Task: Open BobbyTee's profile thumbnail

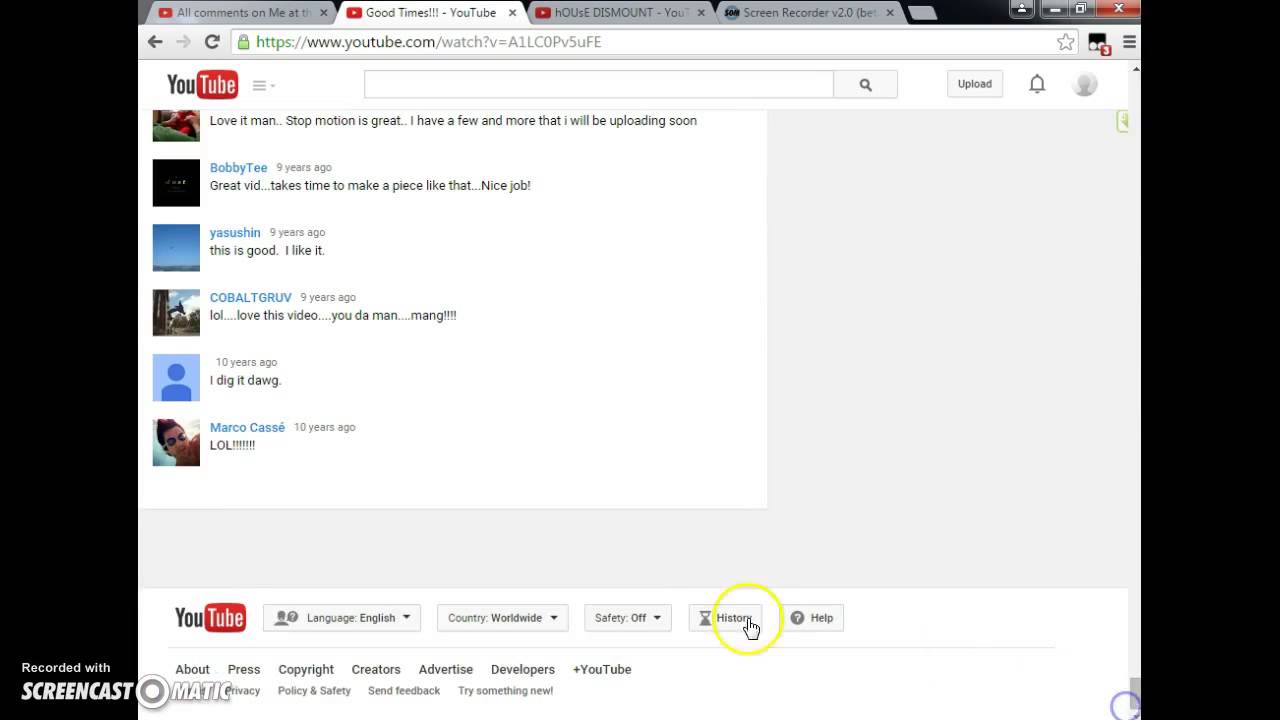Action: [x=176, y=182]
